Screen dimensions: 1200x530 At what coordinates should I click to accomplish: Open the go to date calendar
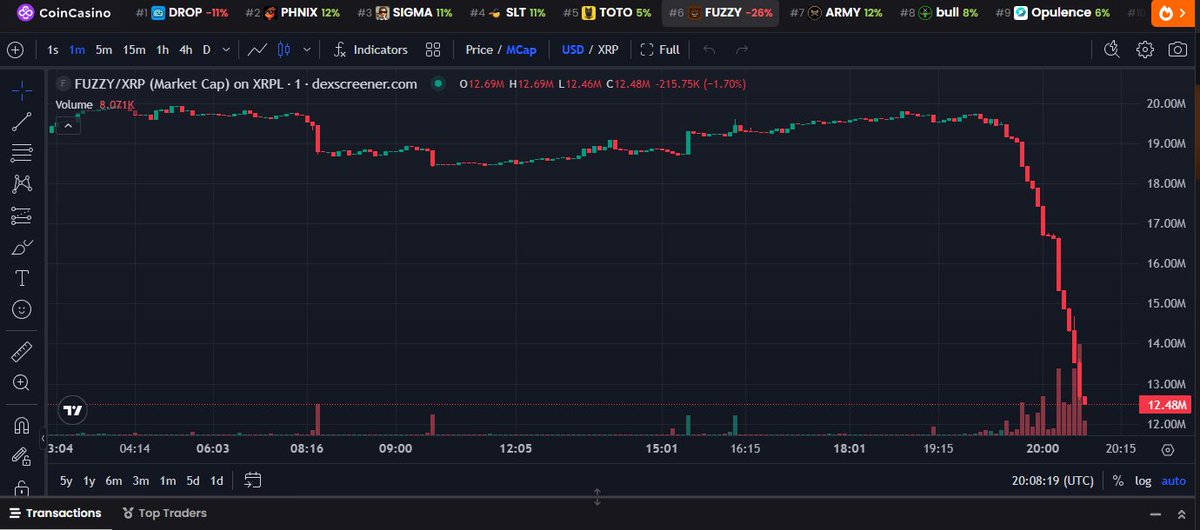(x=252, y=481)
